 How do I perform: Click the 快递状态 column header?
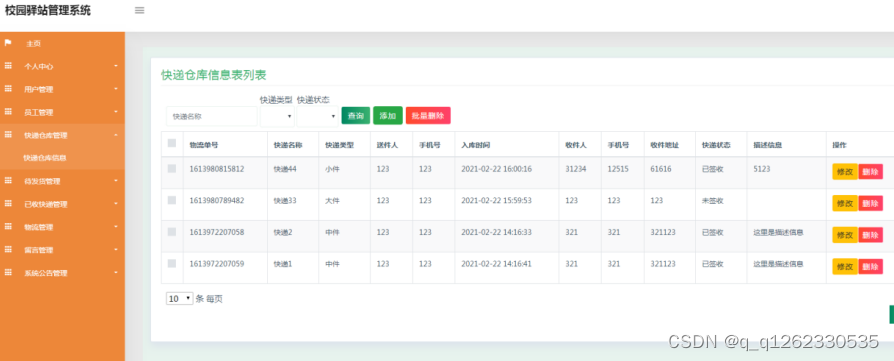click(716, 145)
